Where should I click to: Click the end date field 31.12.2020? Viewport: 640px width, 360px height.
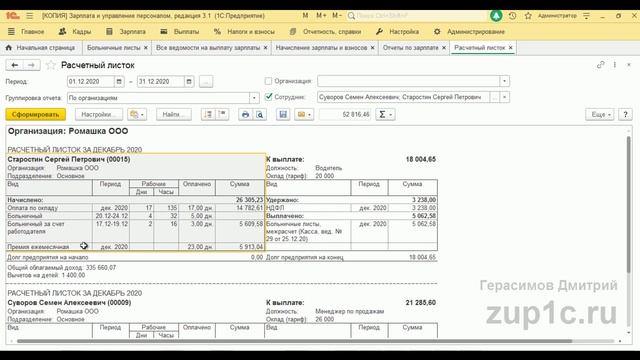pos(160,82)
